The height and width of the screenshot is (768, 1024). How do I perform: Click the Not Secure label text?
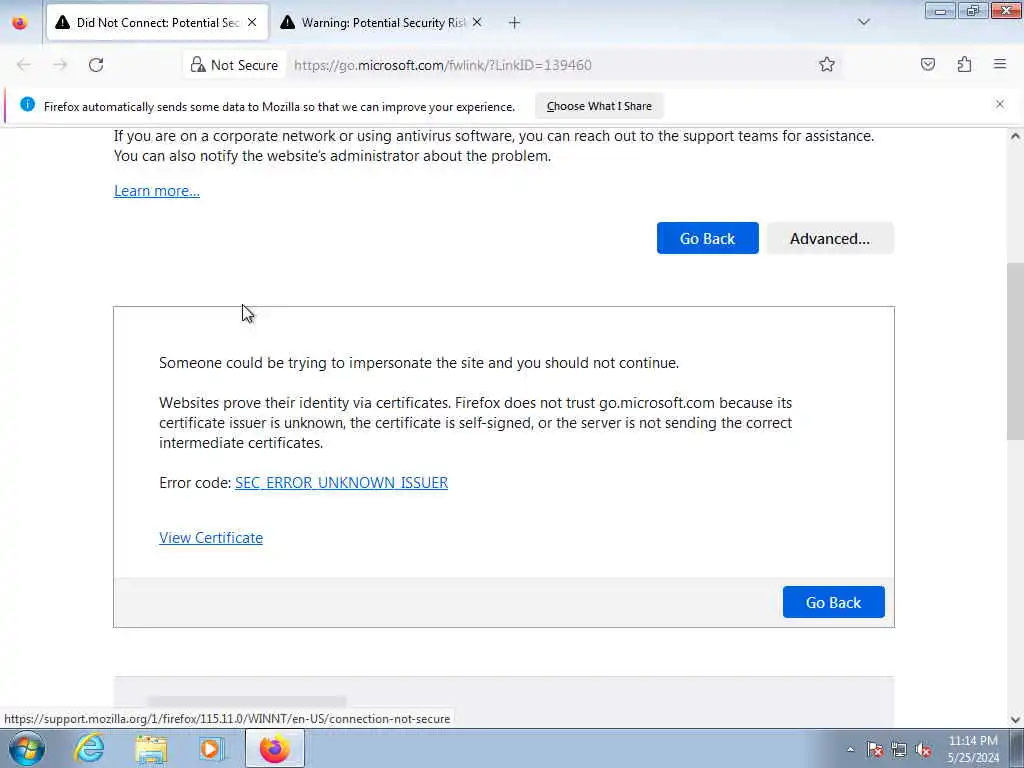click(x=244, y=65)
